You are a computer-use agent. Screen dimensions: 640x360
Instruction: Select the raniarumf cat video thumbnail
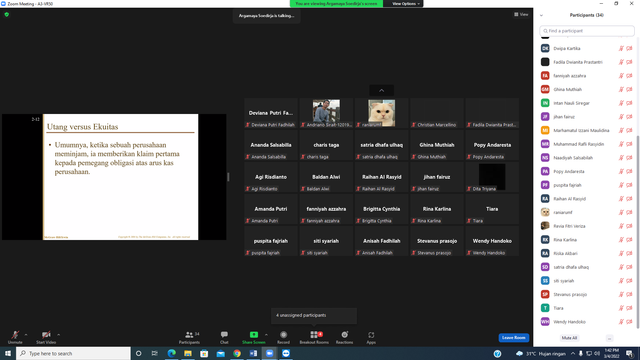pyautogui.click(x=381, y=113)
